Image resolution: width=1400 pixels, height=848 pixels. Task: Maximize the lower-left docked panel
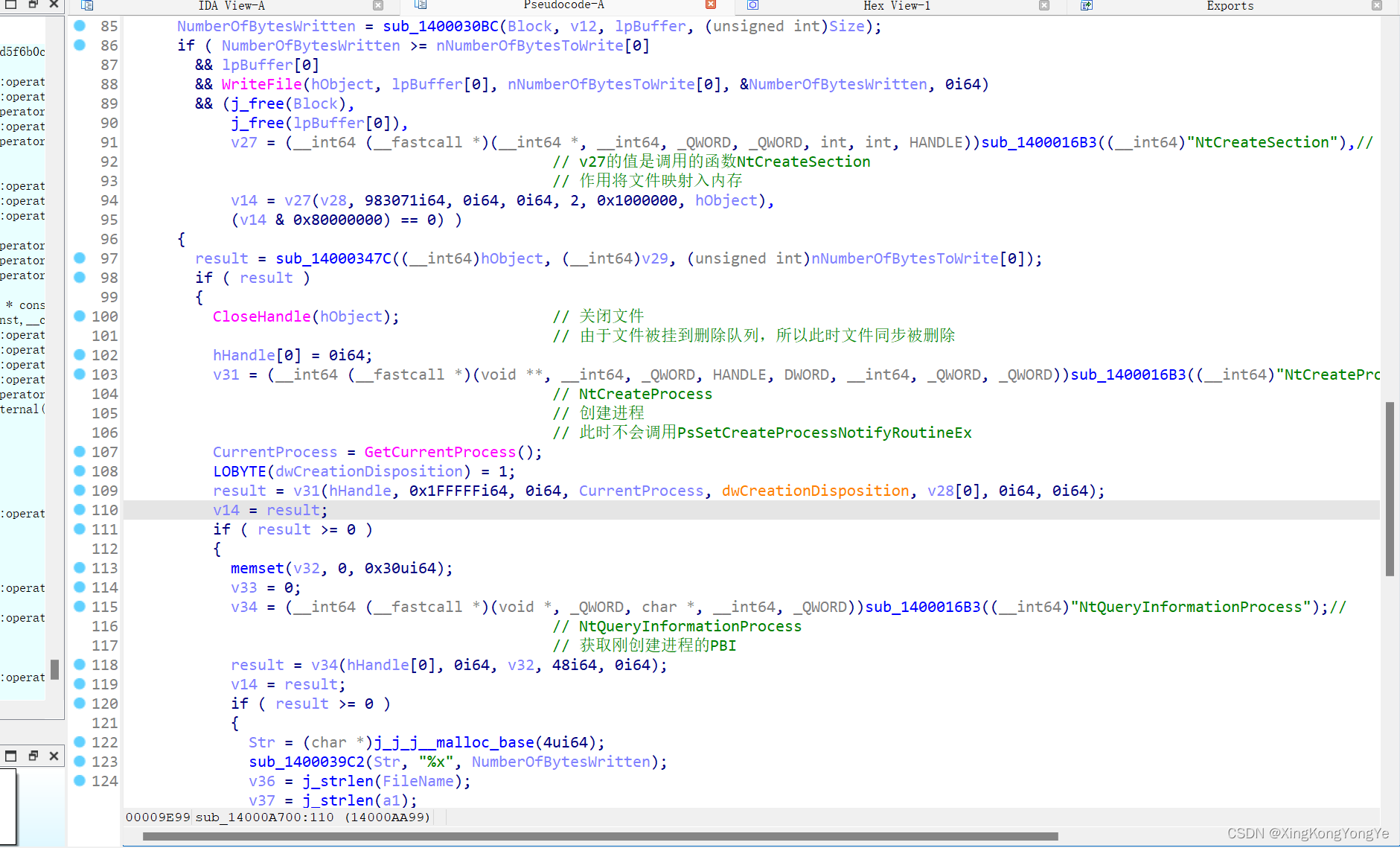click(10, 756)
